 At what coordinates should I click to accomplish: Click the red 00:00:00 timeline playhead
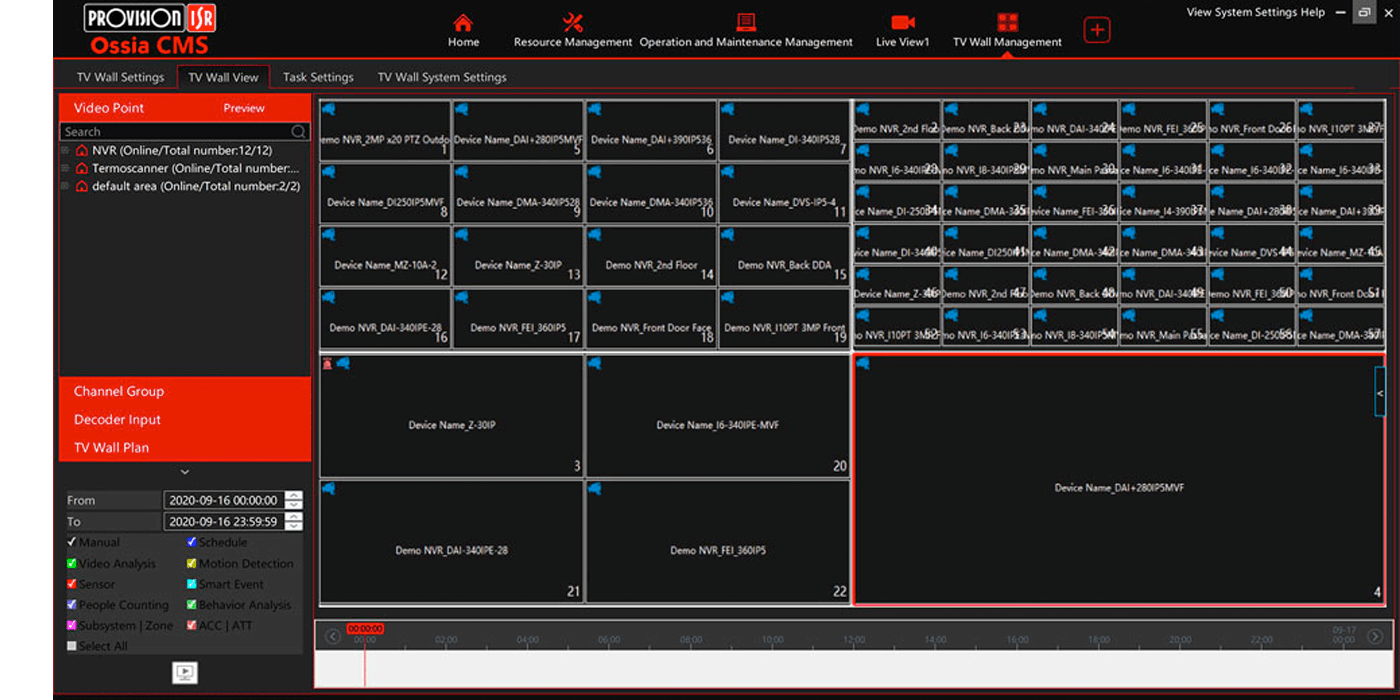pyautogui.click(x=365, y=629)
